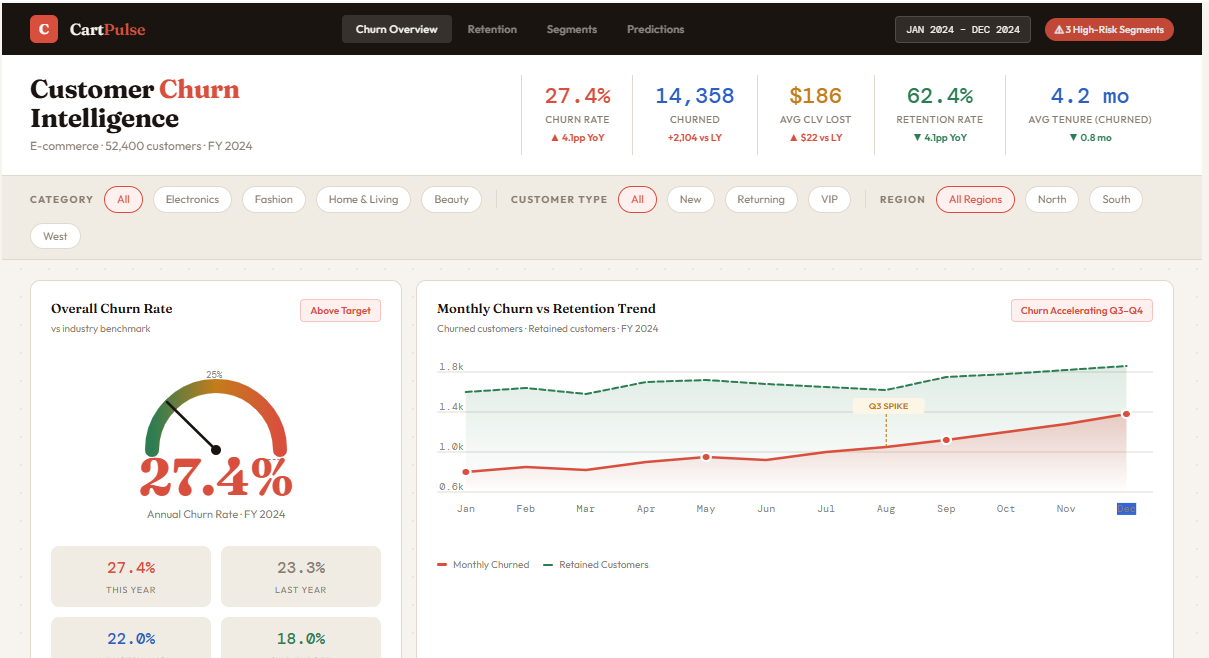The width and height of the screenshot is (1209, 658).
Task: Click the 62.4% Retention Rate KPI
Action: tap(940, 114)
